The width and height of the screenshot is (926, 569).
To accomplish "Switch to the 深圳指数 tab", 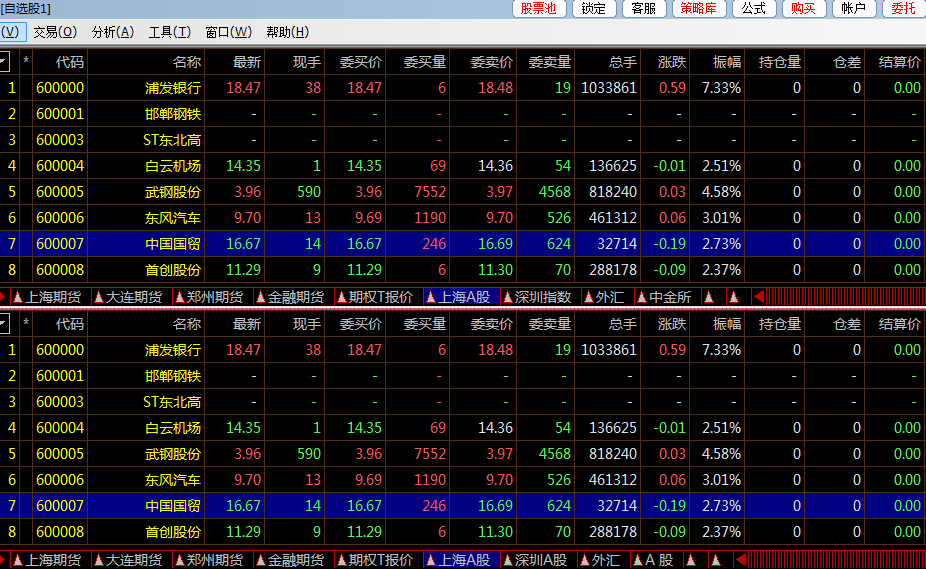I will (537, 297).
